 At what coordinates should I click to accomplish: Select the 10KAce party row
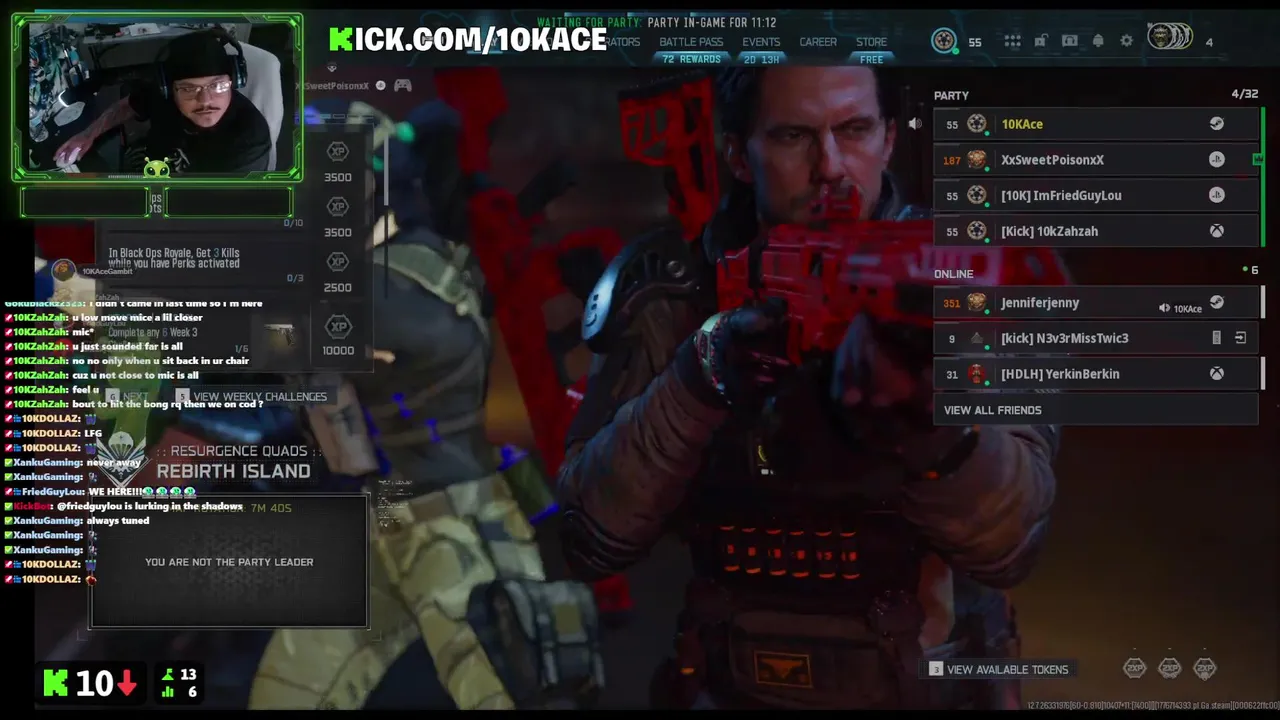tap(1095, 124)
